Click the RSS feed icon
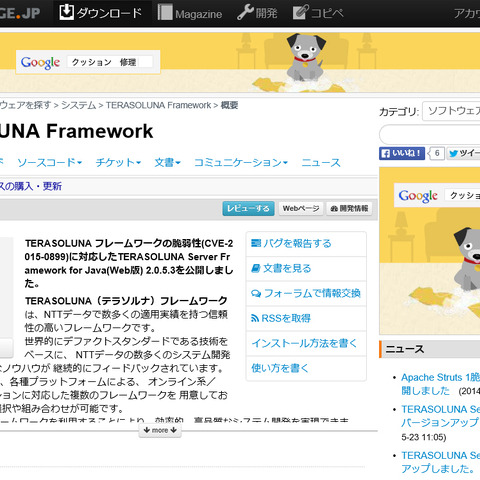 [255, 318]
